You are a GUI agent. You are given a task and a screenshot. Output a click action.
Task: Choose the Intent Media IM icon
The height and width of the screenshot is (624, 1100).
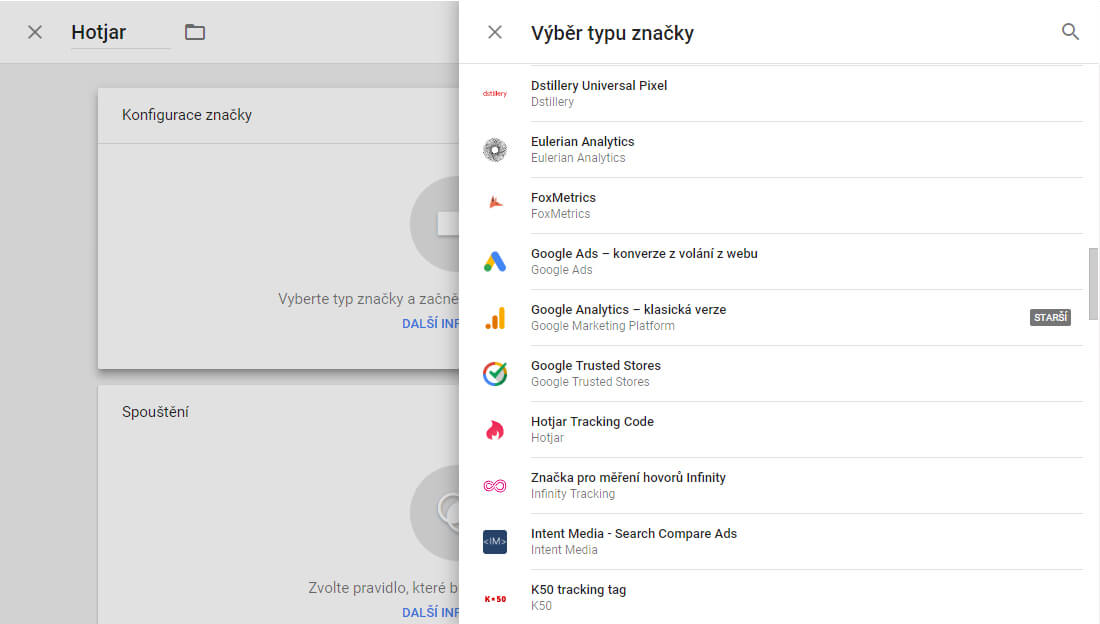(495, 542)
